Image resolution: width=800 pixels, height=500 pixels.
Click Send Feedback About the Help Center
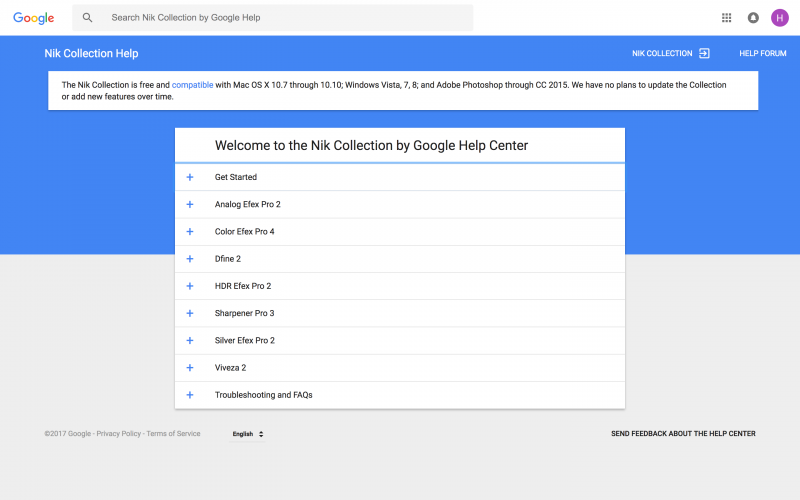(683, 434)
